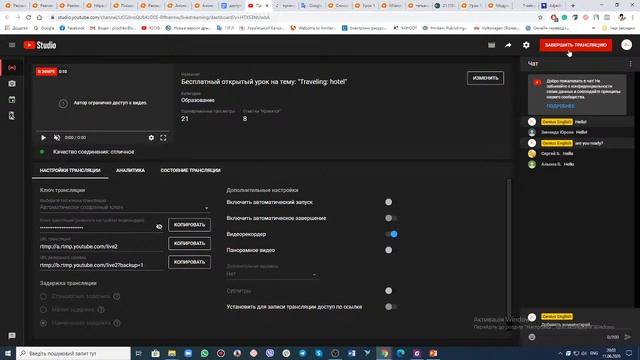Click the emoji icon in chat input
Image resolution: width=640 pixels, height=360 pixels.
pos(532,337)
